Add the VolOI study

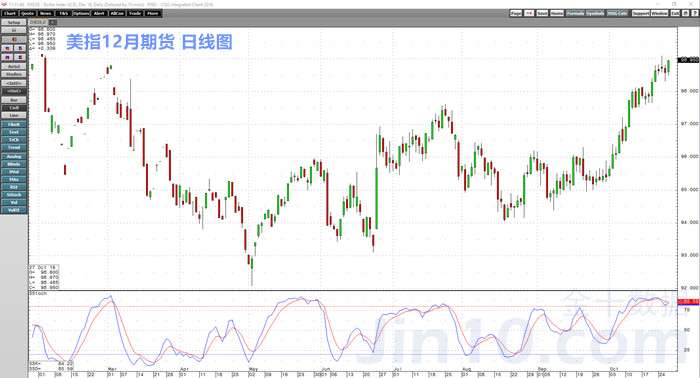[14, 210]
